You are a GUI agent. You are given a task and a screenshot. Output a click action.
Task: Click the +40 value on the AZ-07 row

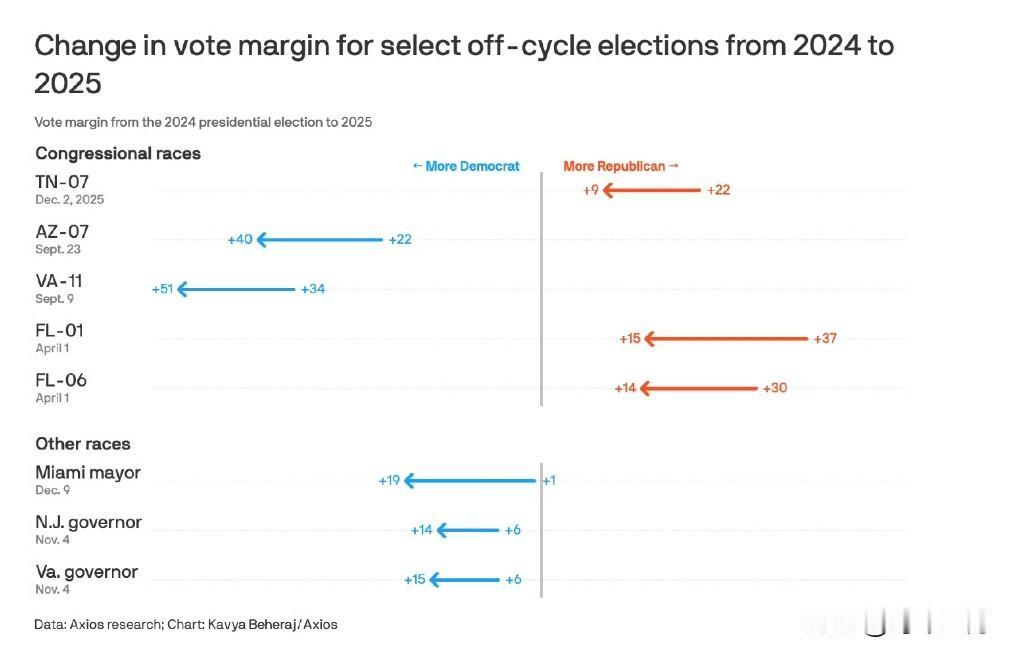240,240
